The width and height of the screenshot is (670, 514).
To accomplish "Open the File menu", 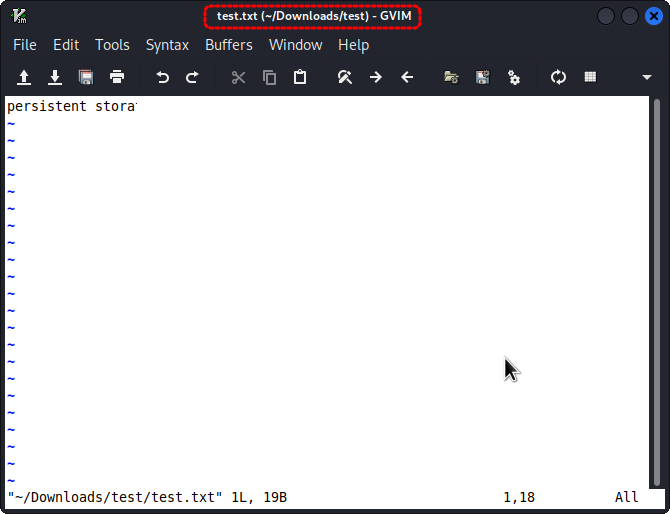I will [25, 45].
